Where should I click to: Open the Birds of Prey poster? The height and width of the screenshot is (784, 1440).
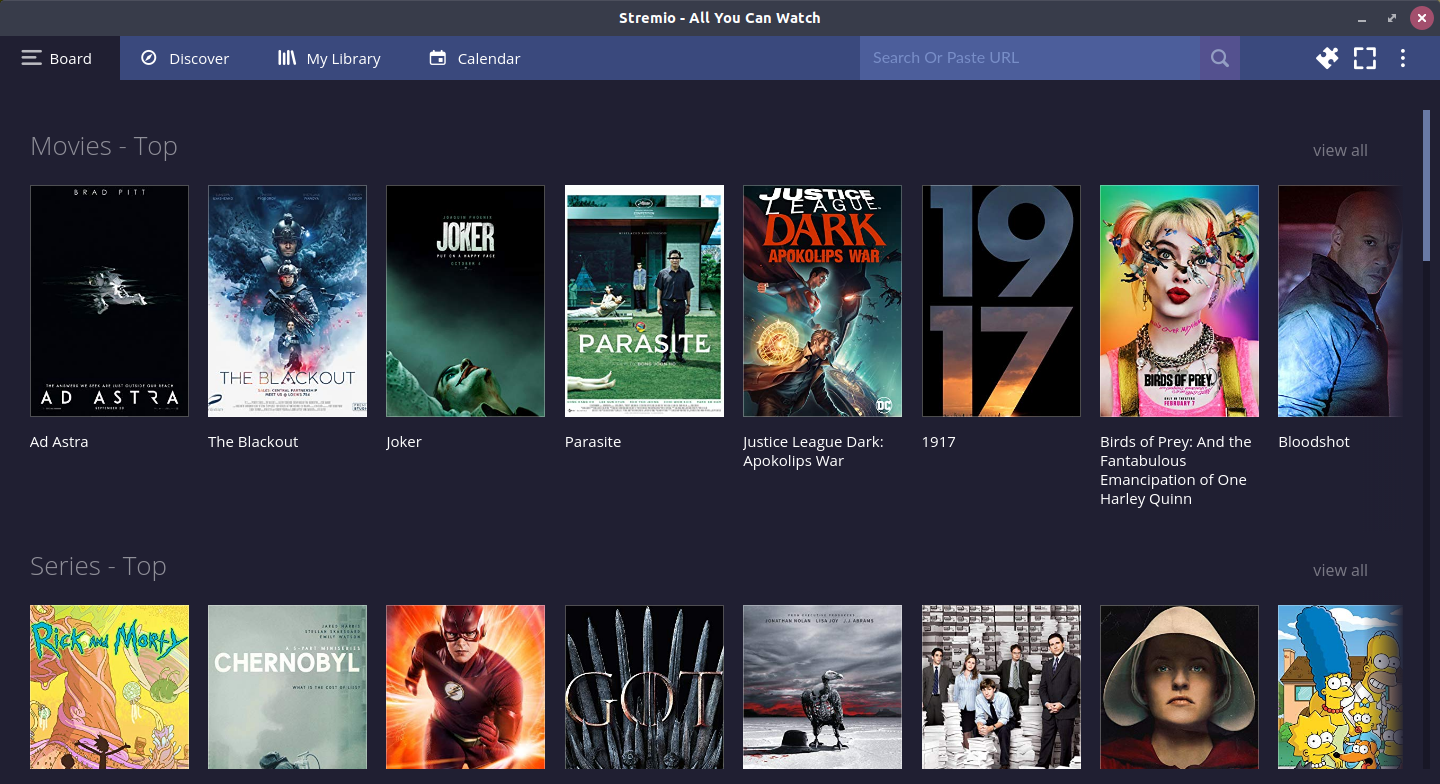tap(1179, 301)
